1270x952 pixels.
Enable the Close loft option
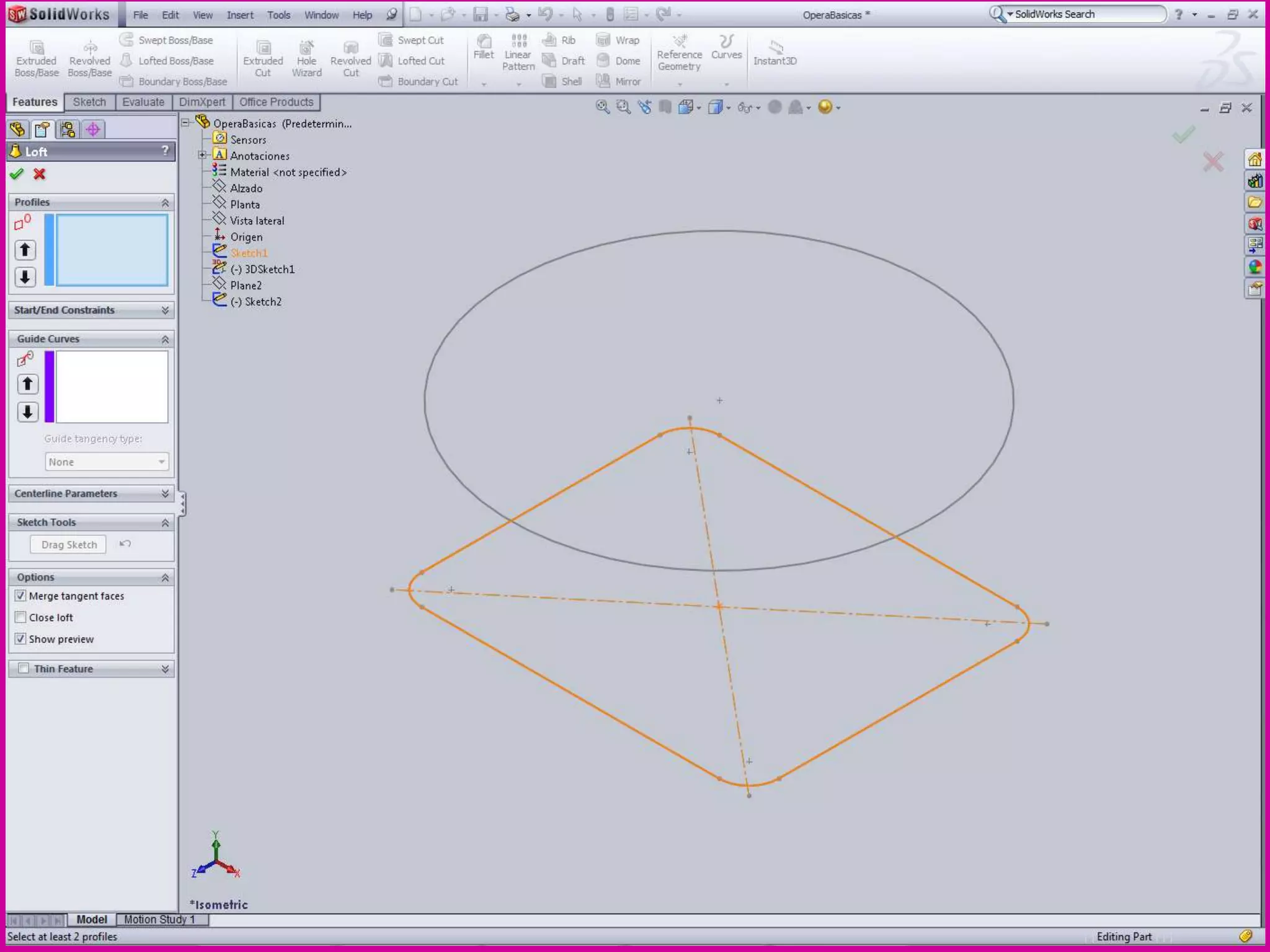(x=20, y=617)
